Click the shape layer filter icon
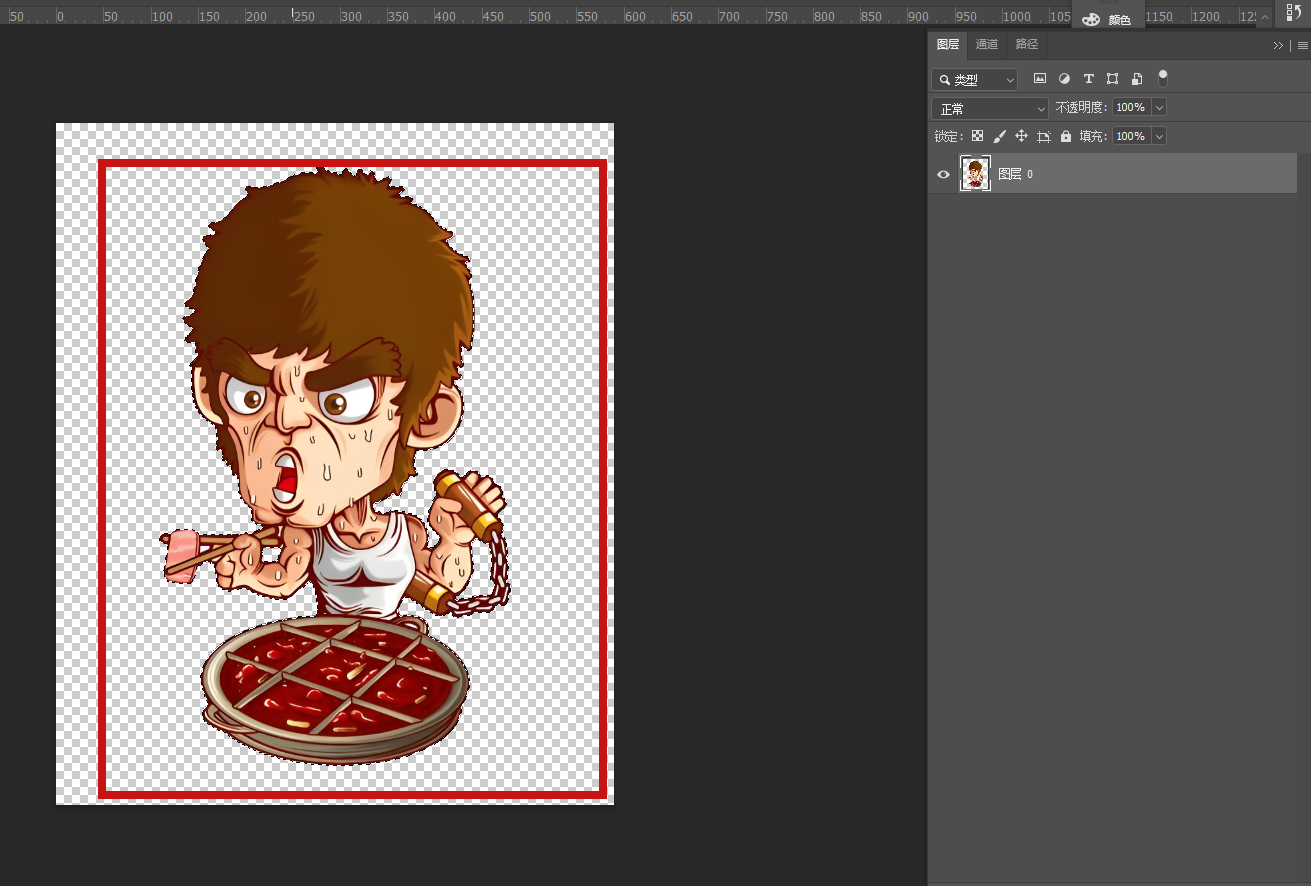 tap(1112, 79)
